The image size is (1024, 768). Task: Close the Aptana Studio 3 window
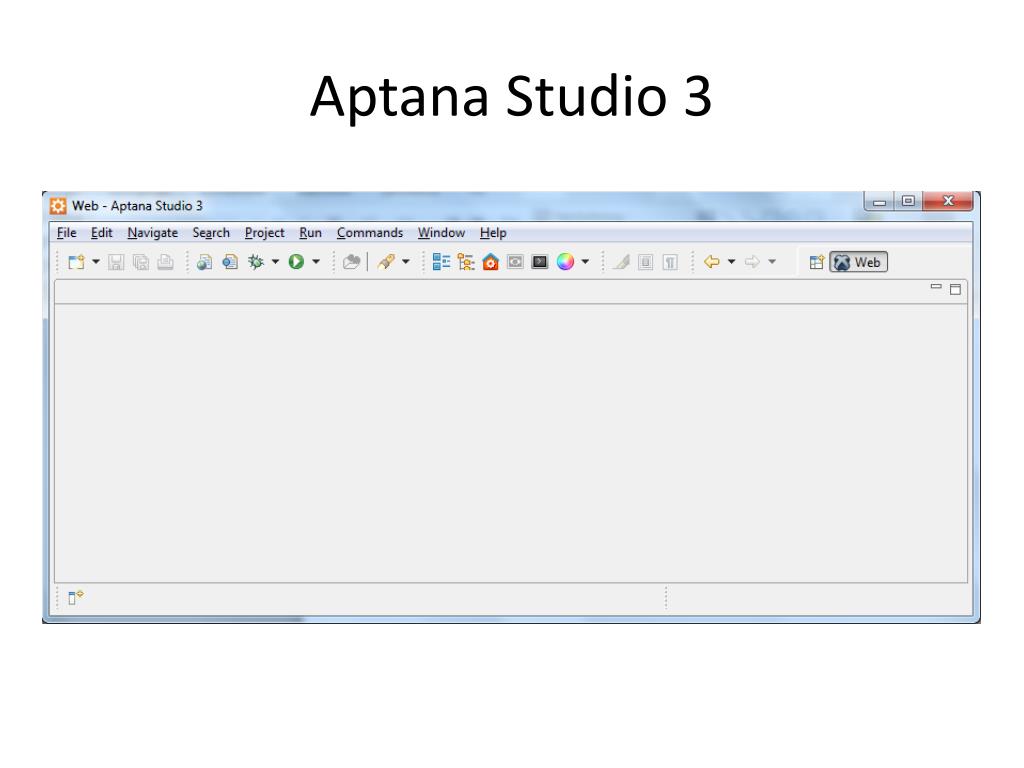948,201
